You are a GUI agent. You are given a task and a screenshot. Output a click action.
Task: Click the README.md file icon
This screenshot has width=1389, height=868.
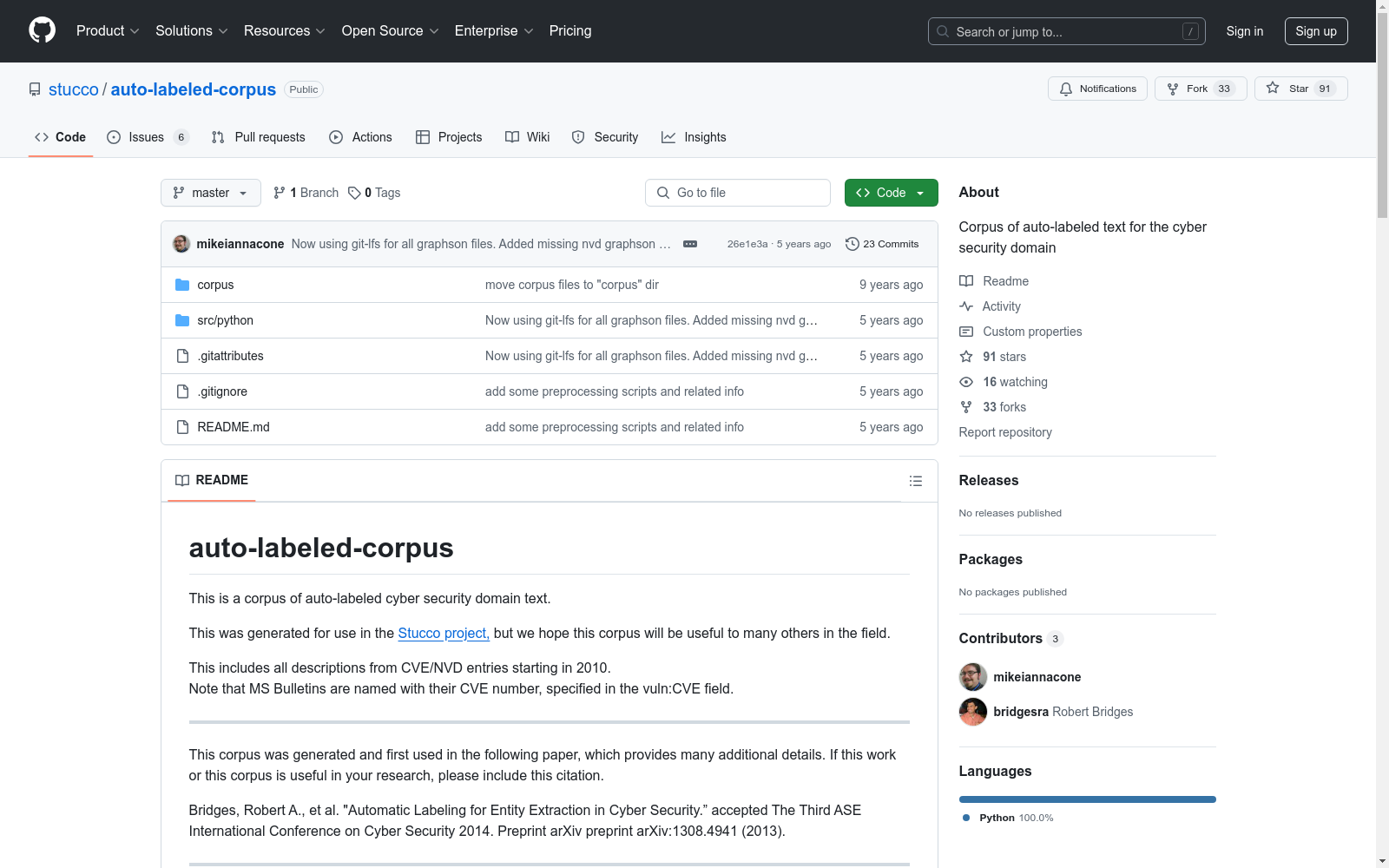[x=182, y=427]
